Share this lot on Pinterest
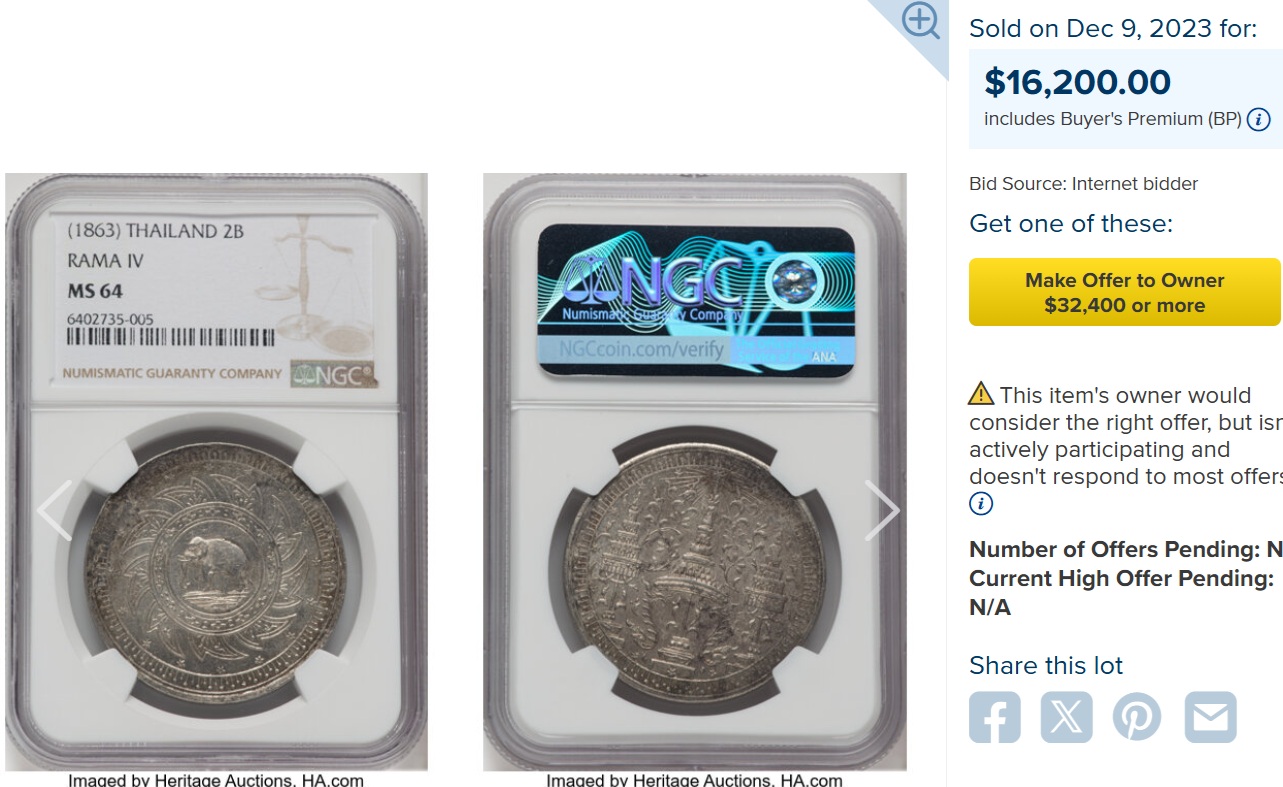This screenshot has height=787, width=1283. tap(1138, 717)
